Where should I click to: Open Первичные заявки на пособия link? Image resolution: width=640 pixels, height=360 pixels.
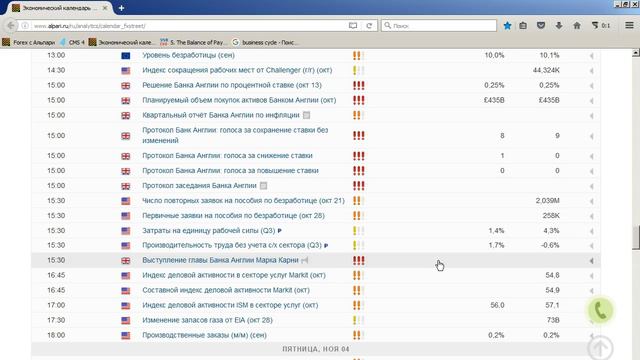click(x=233, y=216)
